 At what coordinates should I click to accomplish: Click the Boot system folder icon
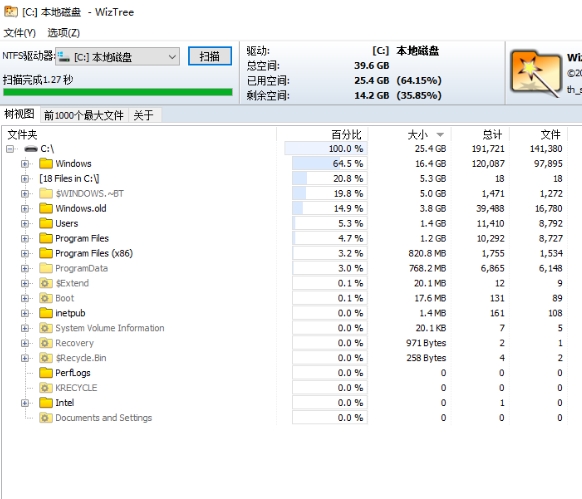46,298
